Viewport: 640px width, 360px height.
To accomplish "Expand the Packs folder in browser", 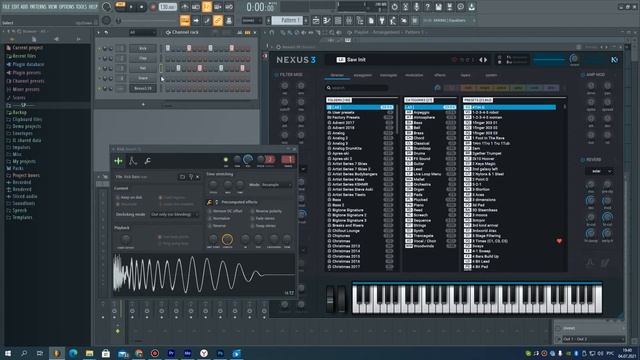I will pos(18,168).
